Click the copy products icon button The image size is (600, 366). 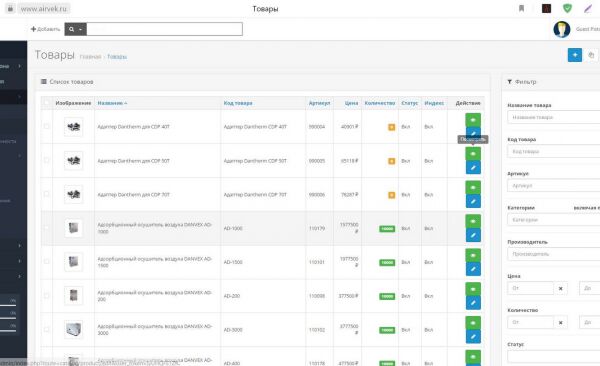coord(591,55)
